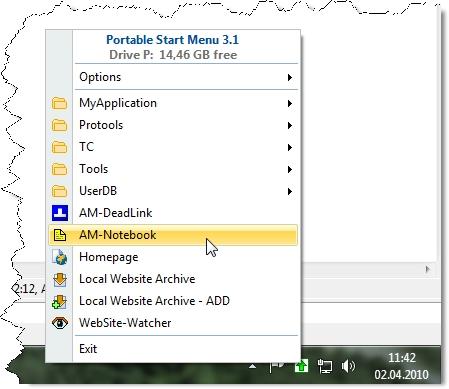Click the UserDB folder icon
Viewport: 449px width, 389px height.
(60, 191)
